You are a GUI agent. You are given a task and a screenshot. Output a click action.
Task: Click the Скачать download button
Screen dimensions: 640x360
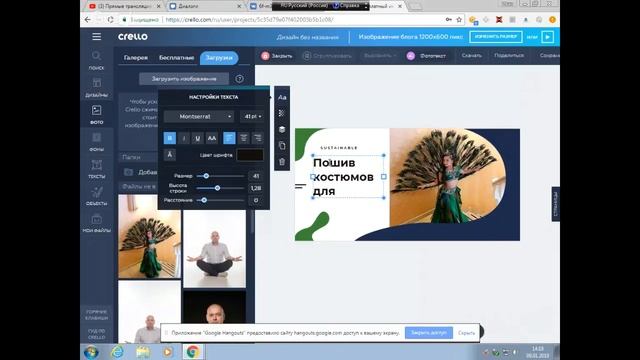(x=471, y=56)
